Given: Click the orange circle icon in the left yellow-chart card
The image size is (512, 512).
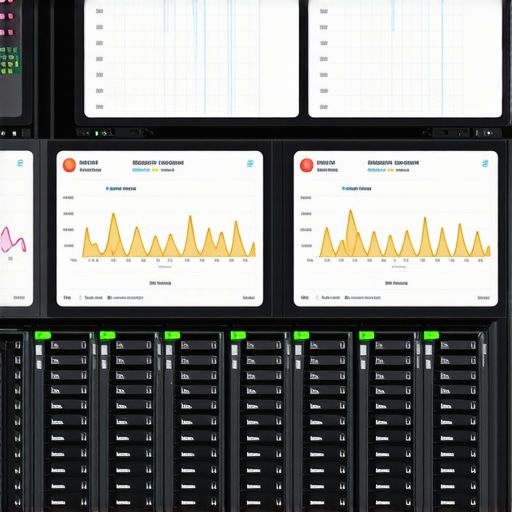Looking at the screenshot, I should tap(69, 165).
